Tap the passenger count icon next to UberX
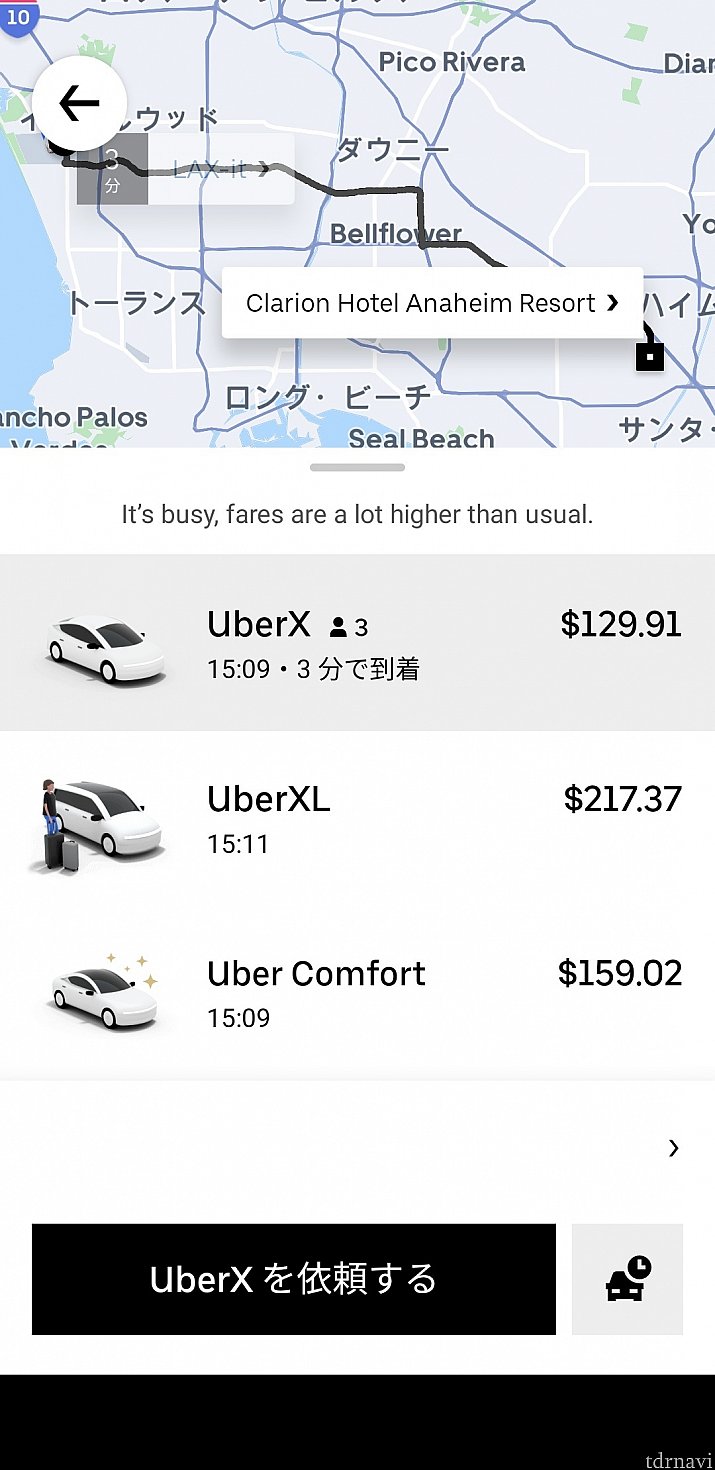This screenshot has height=1470, width=715. (337, 626)
